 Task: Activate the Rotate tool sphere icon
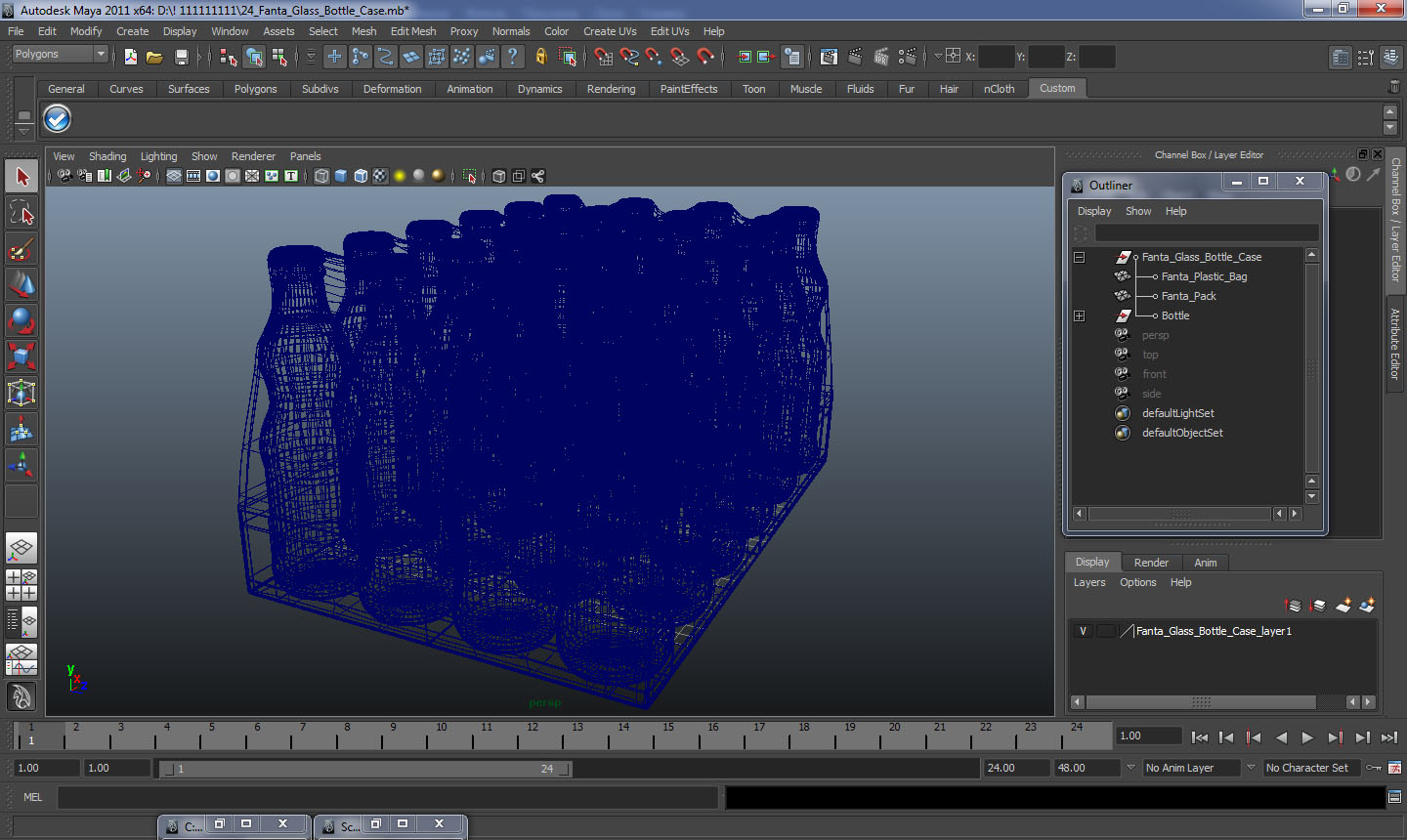click(21, 320)
